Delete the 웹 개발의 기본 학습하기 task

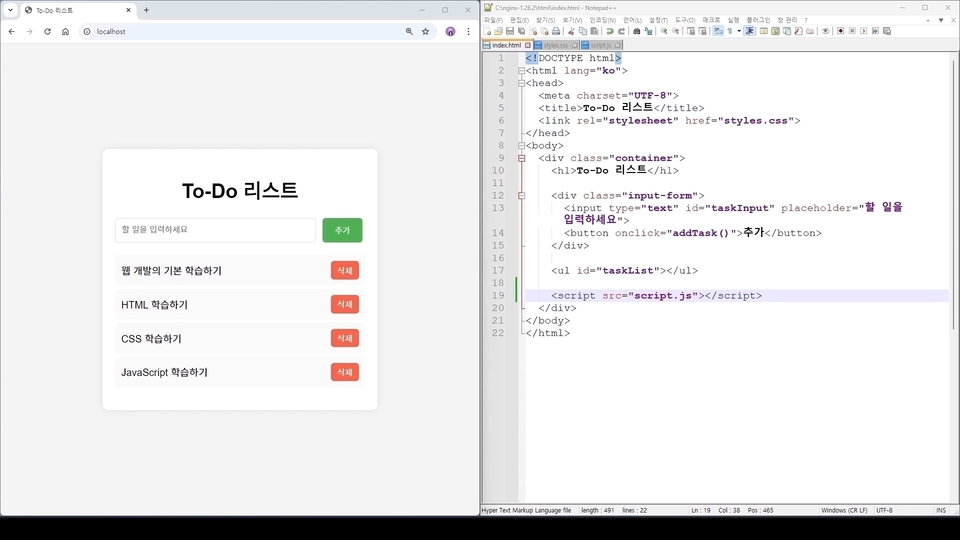[x=345, y=271]
